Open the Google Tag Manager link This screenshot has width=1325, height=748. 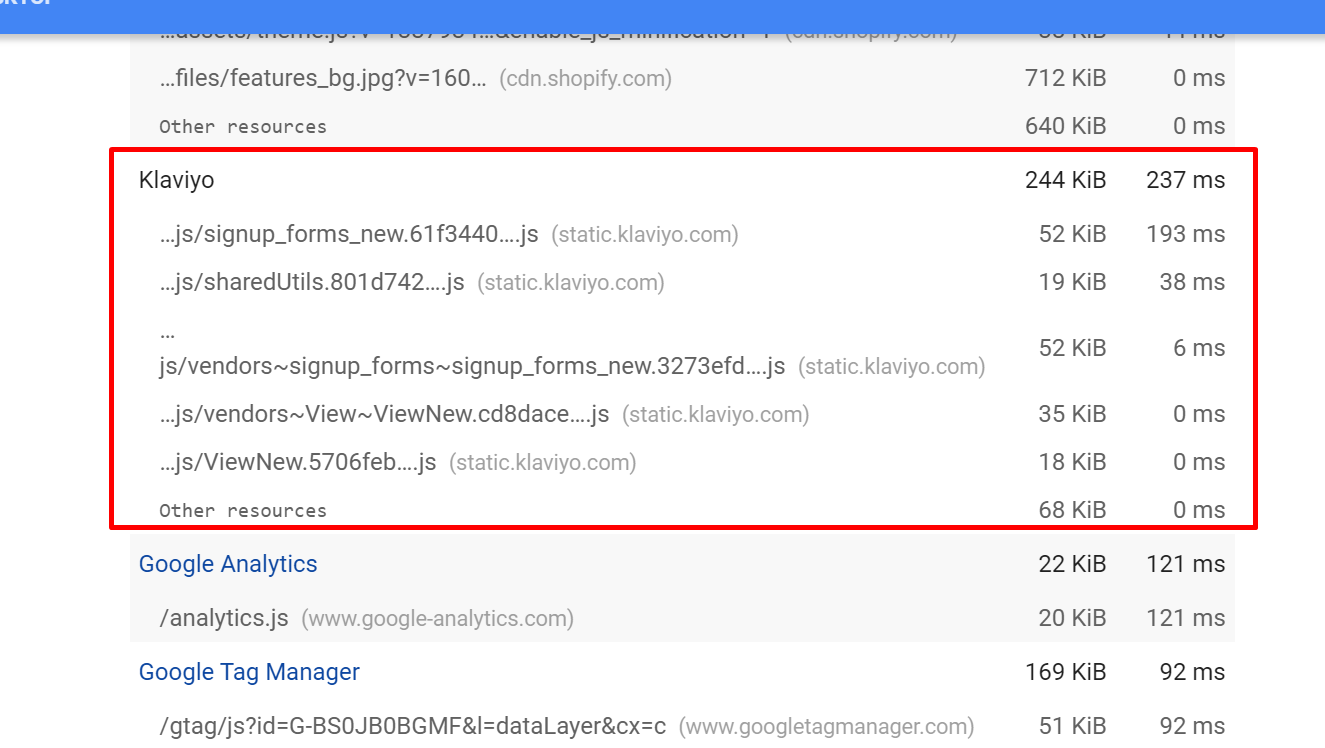[x=249, y=672]
